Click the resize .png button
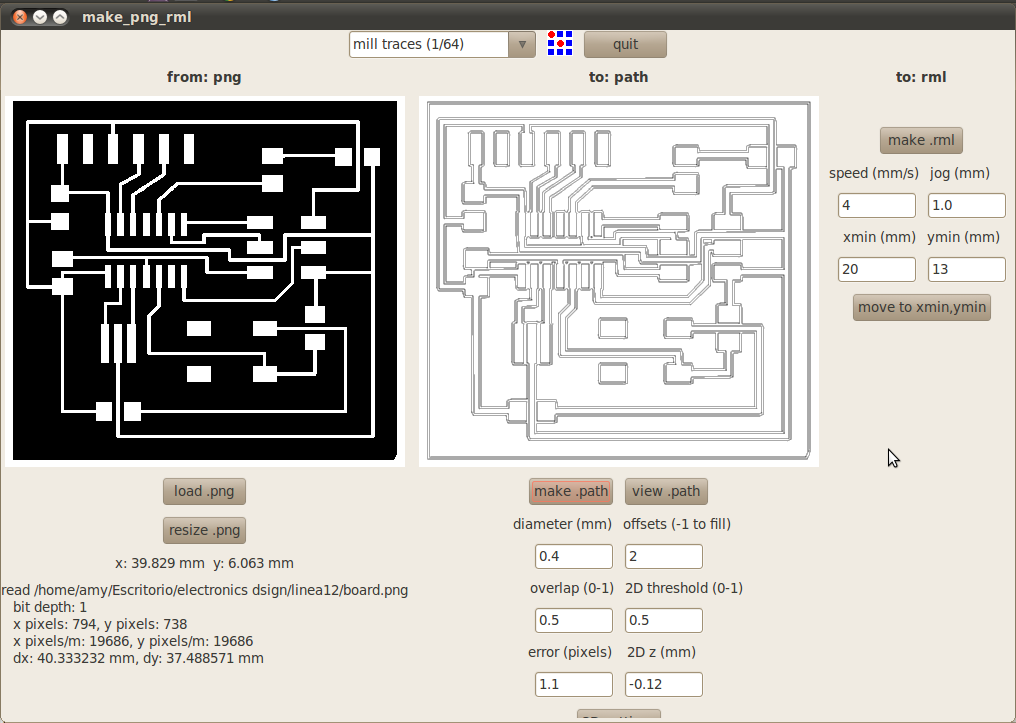Image resolution: width=1016 pixels, height=723 pixels. (x=204, y=530)
